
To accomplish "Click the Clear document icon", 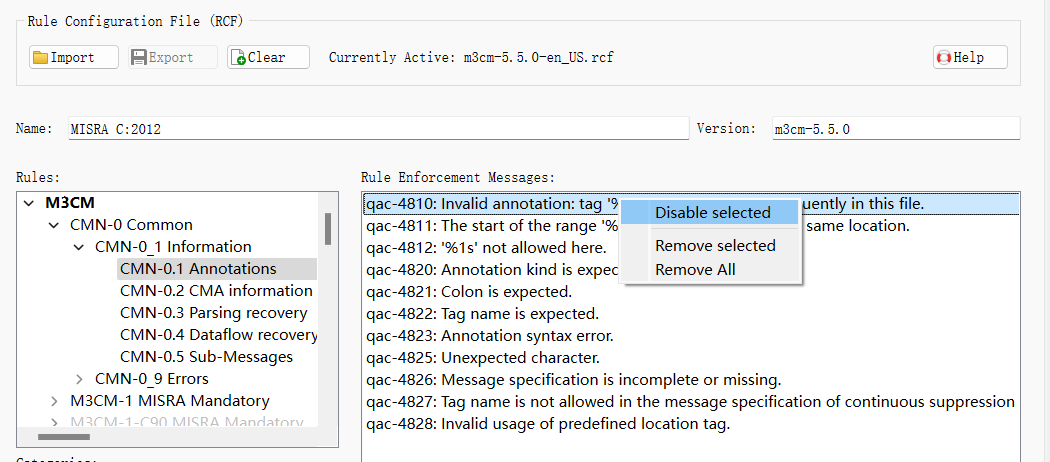I will [x=238, y=58].
